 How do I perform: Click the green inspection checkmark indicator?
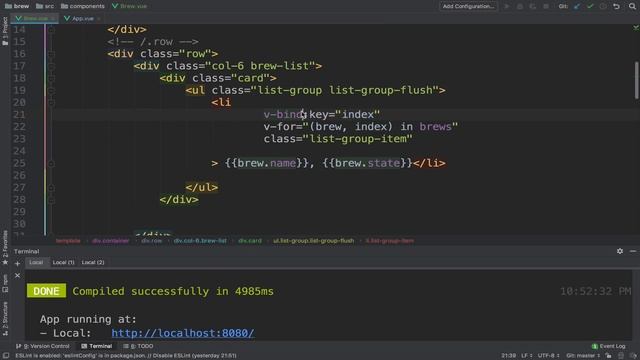point(636,28)
